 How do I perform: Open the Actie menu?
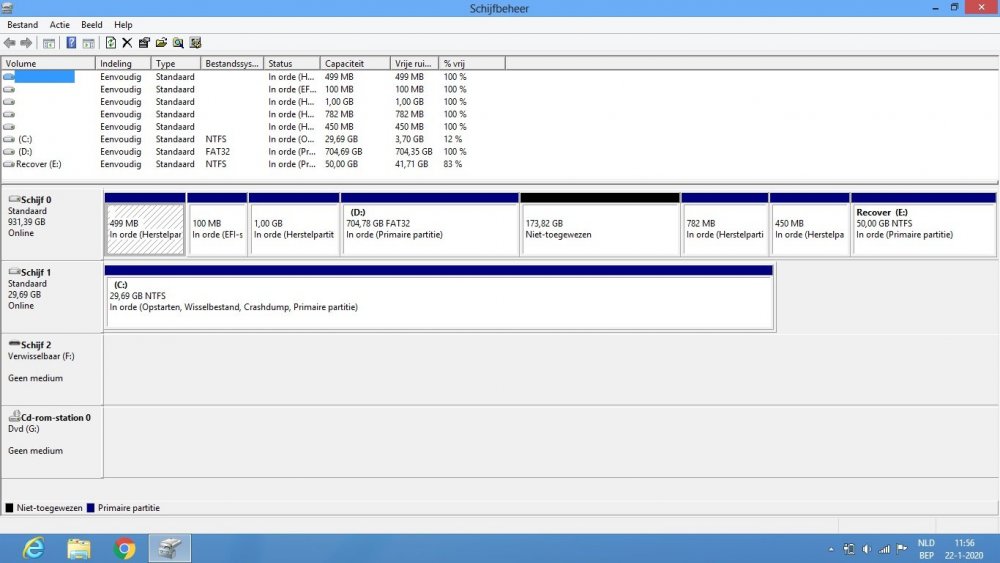(60, 25)
